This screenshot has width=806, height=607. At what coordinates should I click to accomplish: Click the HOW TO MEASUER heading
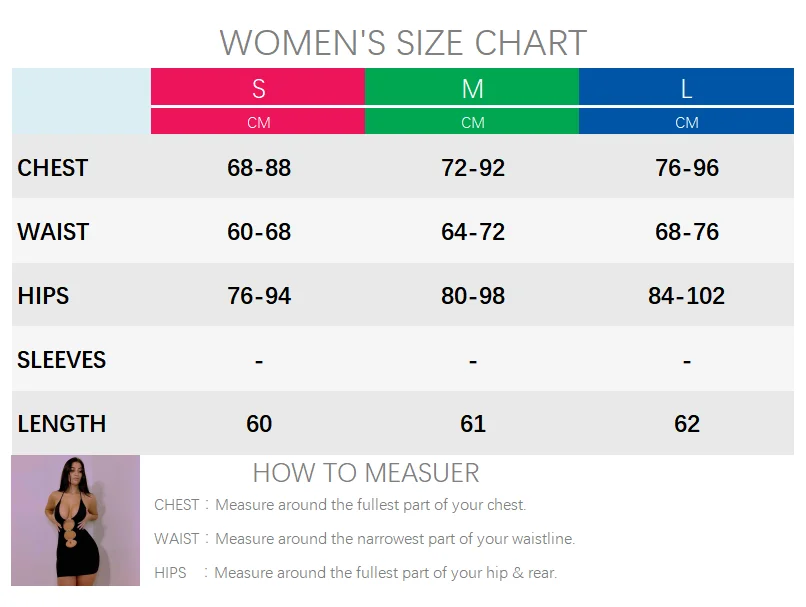(x=366, y=473)
